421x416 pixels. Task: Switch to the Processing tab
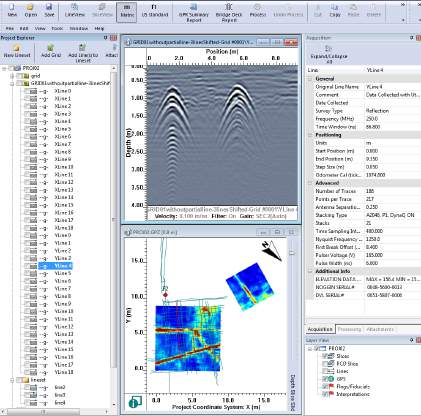pyautogui.click(x=349, y=329)
